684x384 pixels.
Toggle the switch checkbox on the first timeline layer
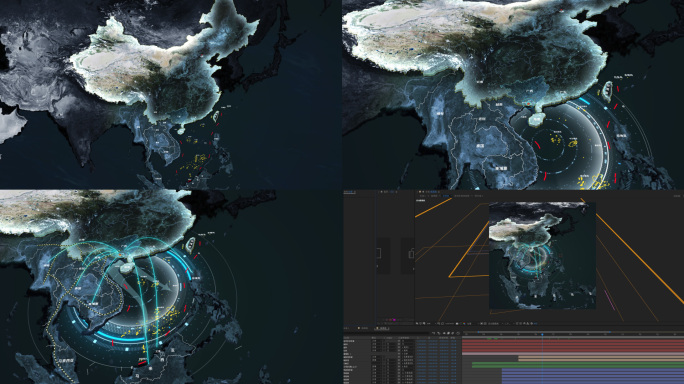[399, 341]
